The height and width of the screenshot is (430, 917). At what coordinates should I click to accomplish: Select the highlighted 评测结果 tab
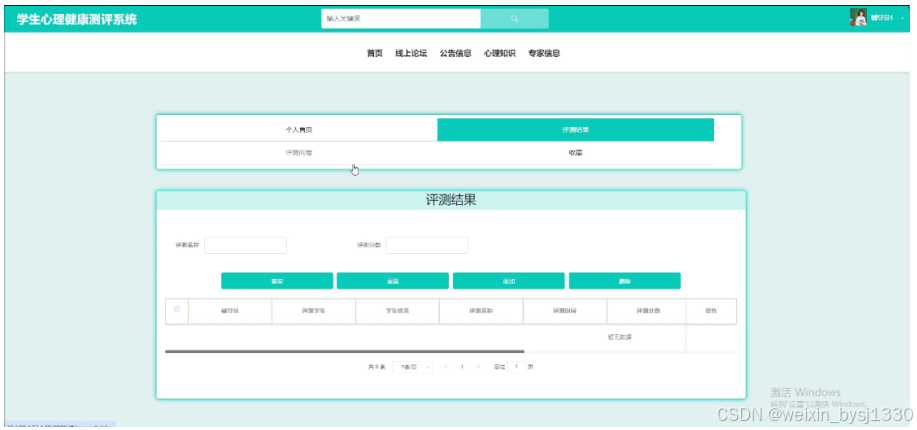pyautogui.click(x=575, y=130)
